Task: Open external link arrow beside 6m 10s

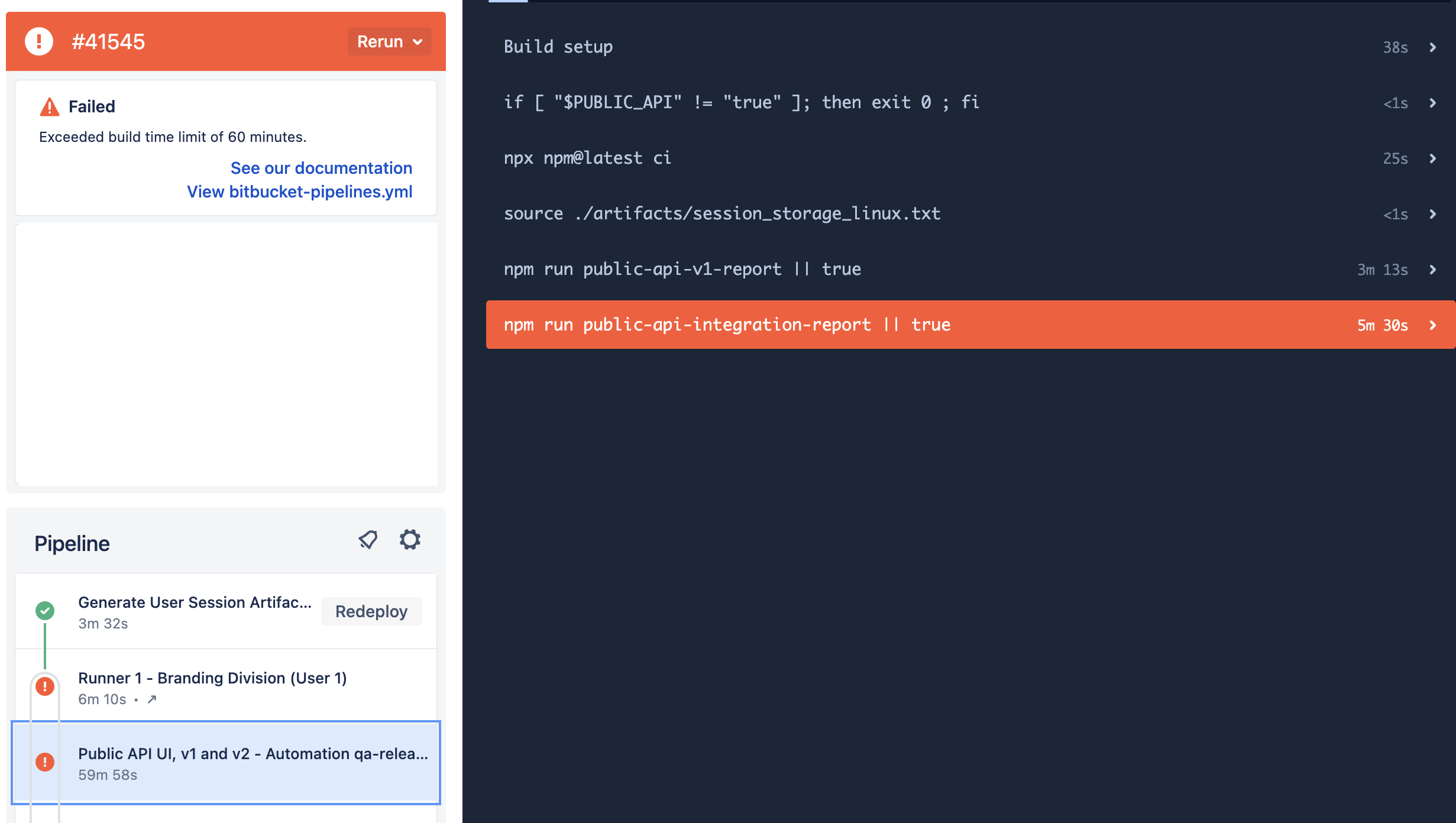Action: click(x=152, y=699)
